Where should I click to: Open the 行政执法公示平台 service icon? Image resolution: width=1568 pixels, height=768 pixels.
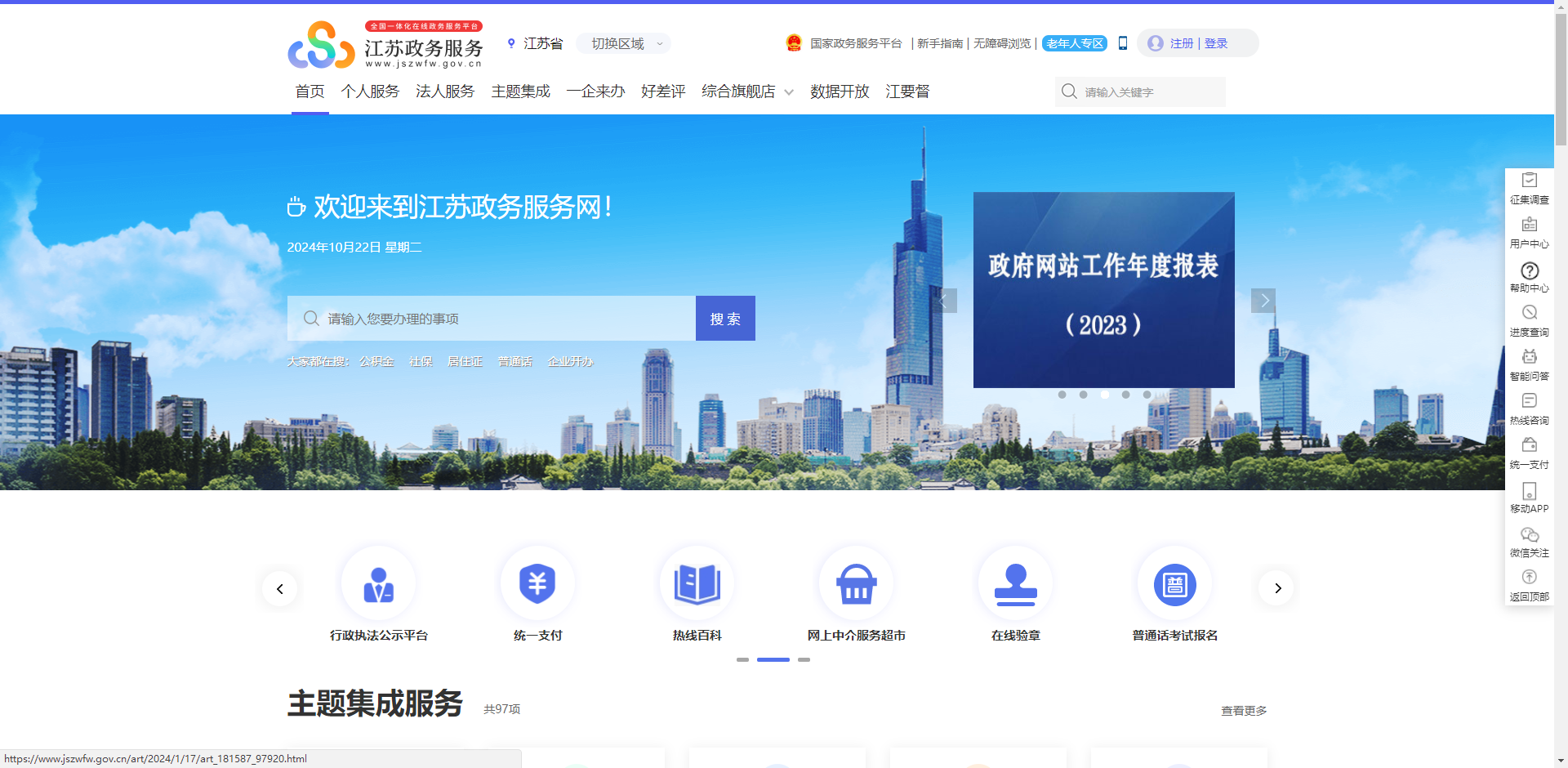coord(378,585)
